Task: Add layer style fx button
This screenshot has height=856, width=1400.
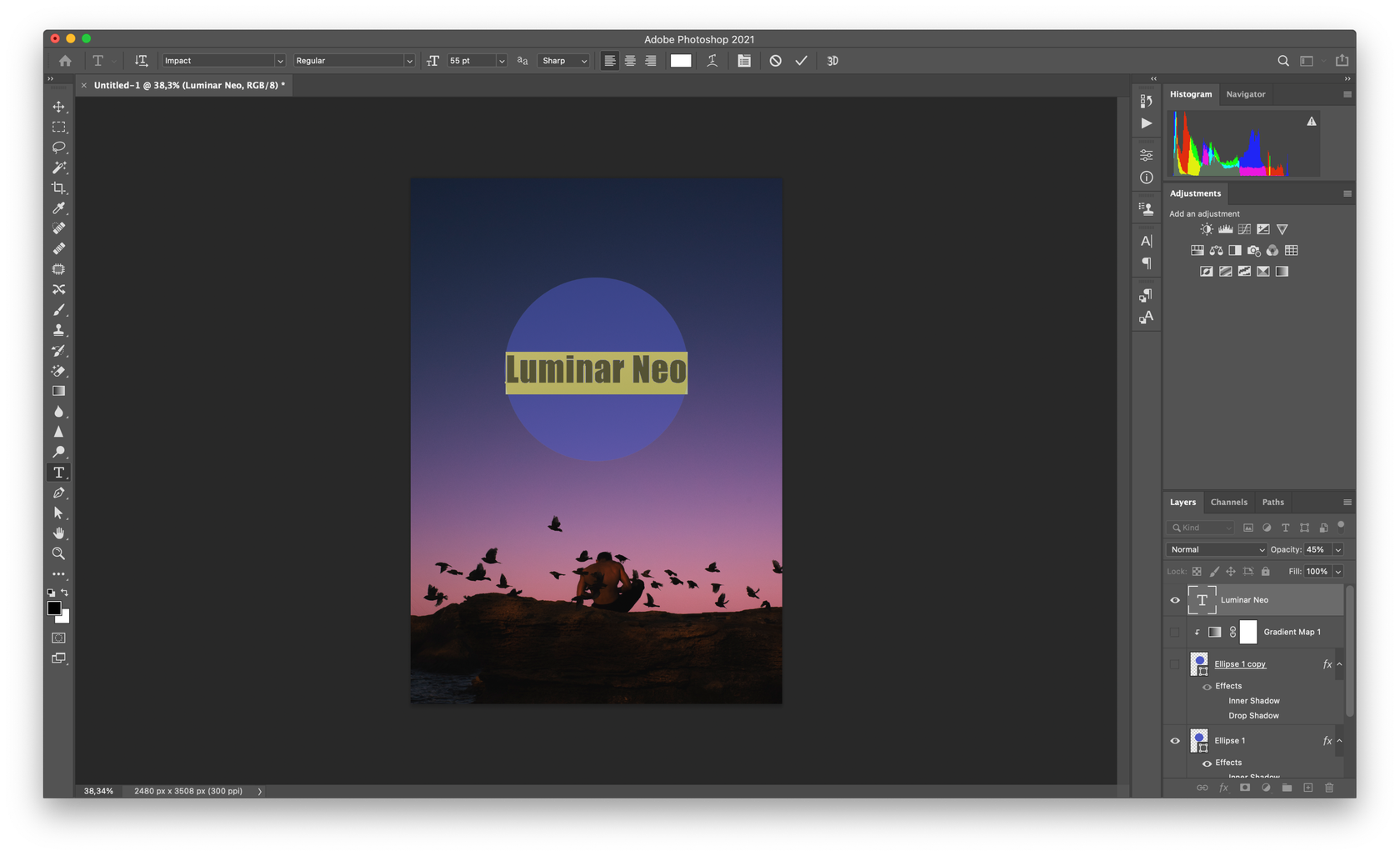Action: (1223, 788)
